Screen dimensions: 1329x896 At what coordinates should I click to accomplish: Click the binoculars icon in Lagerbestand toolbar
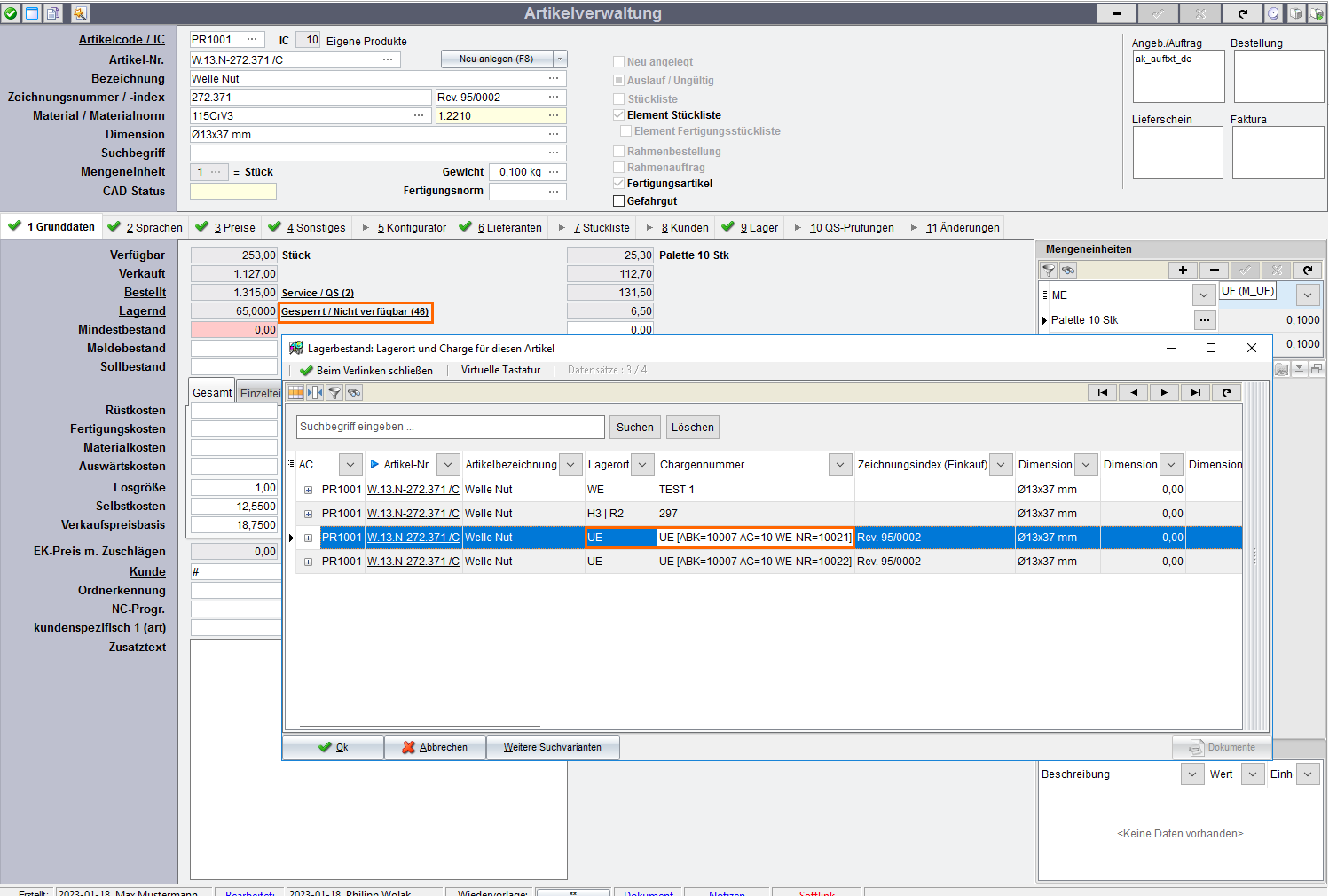tap(354, 392)
